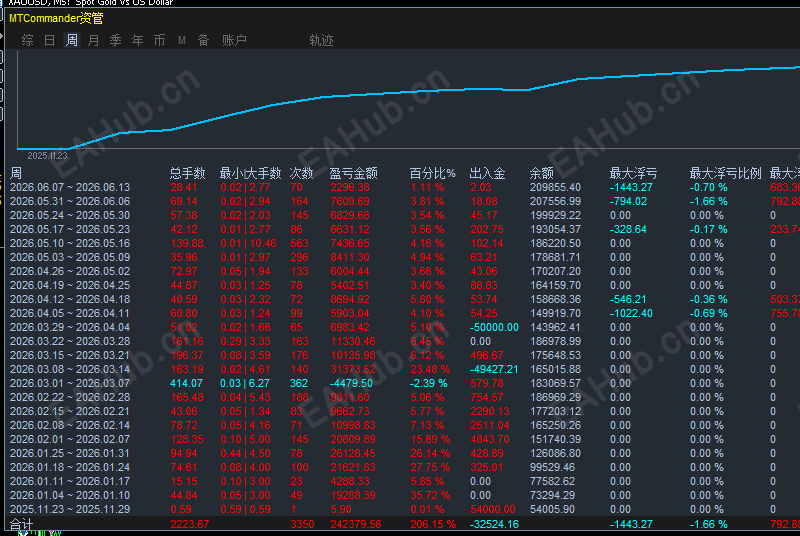Open the 季 quarterly tab
Screen dimensions: 800x536
pos(115,40)
